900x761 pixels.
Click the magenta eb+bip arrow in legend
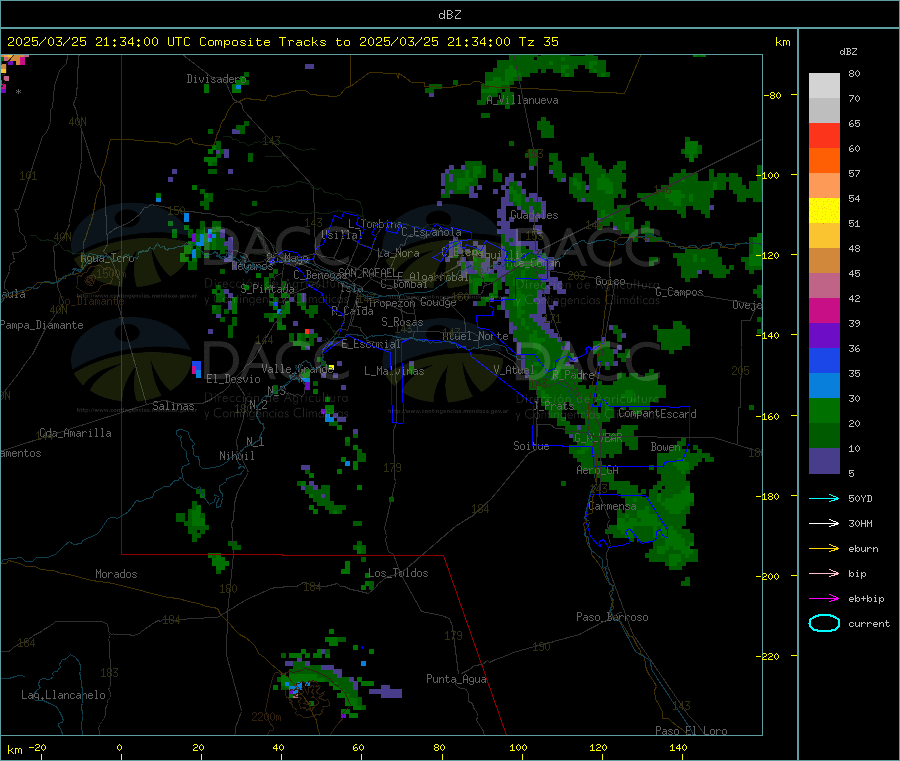[824, 598]
